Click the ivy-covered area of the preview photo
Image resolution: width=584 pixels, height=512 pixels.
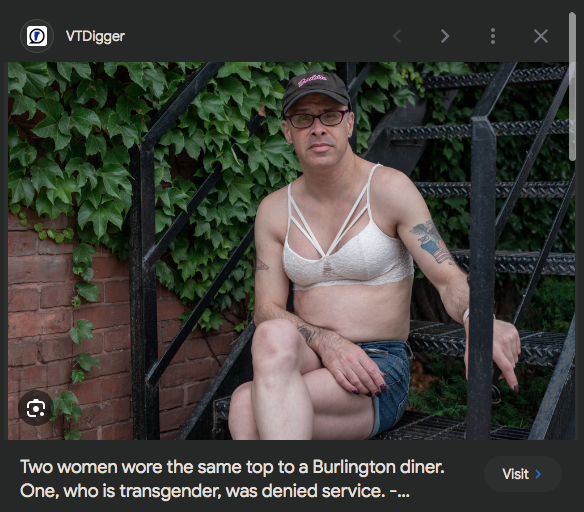[74, 141]
